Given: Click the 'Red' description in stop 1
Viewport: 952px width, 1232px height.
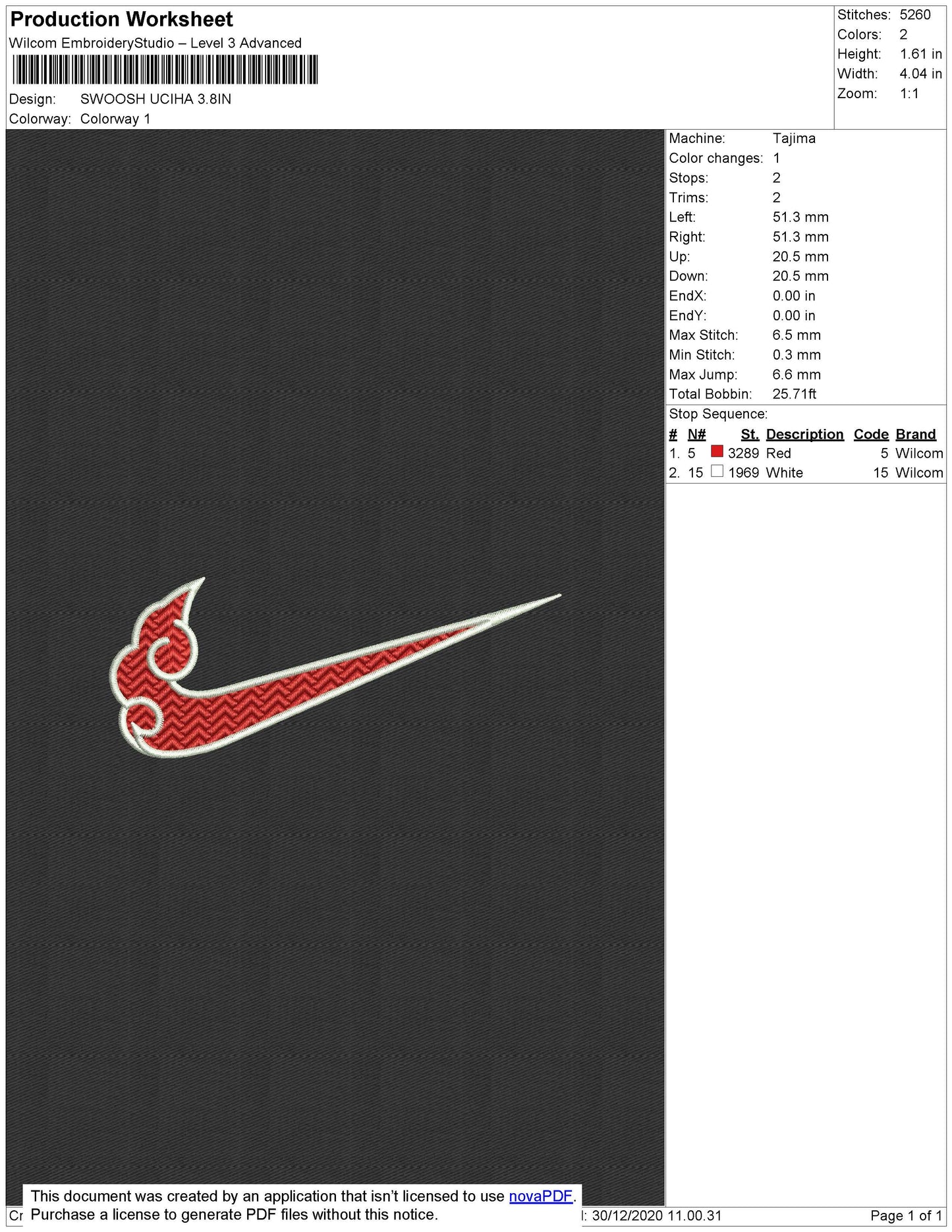Looking at the screenshot, I should coord(778,453).
